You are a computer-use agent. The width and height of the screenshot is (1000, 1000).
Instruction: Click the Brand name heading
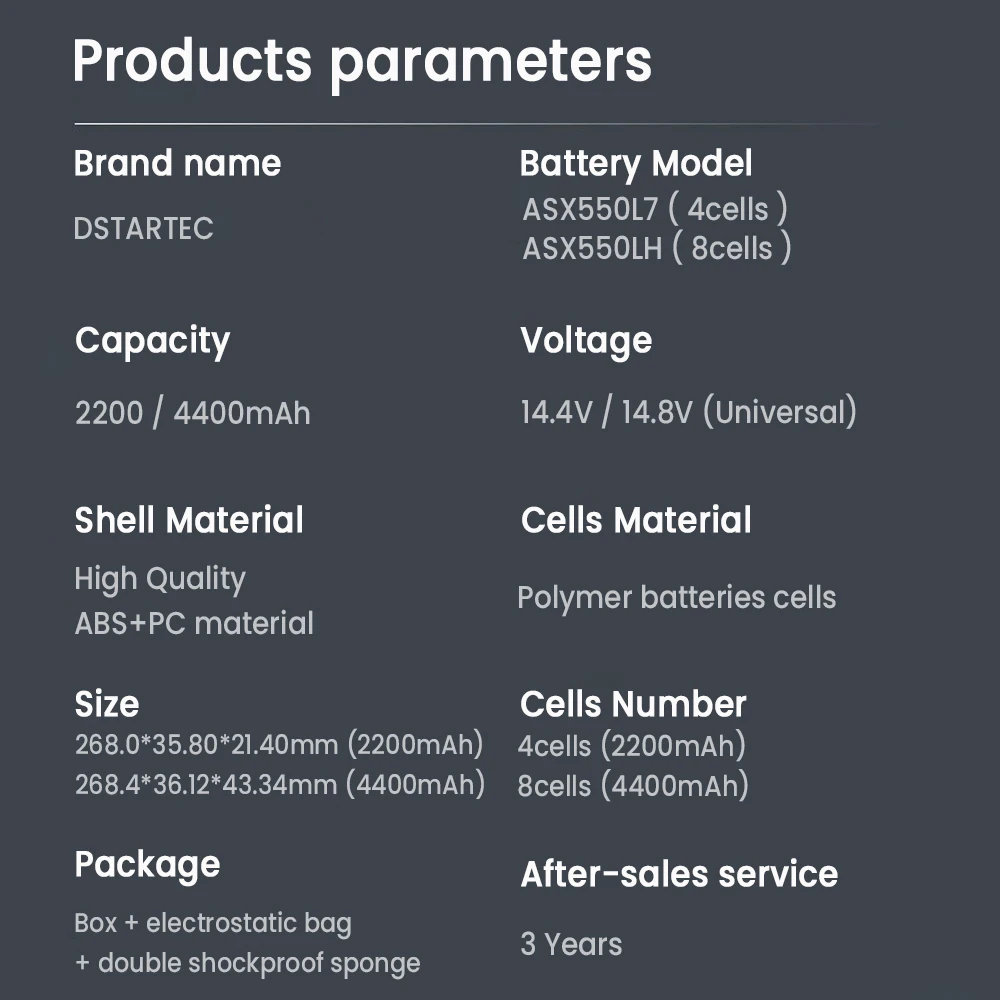[x=178, y=164]
